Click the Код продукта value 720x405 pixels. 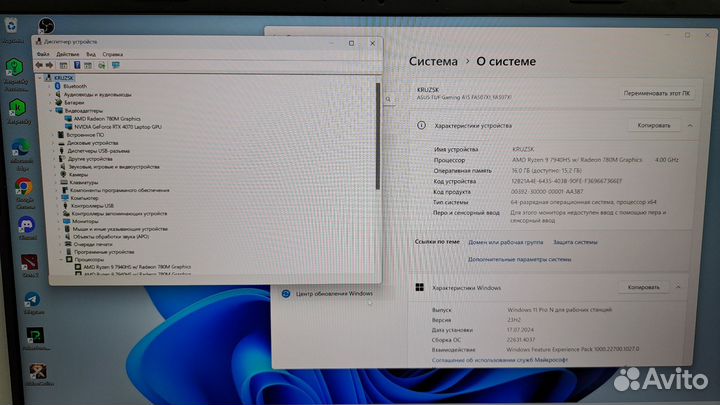(547, 191)
